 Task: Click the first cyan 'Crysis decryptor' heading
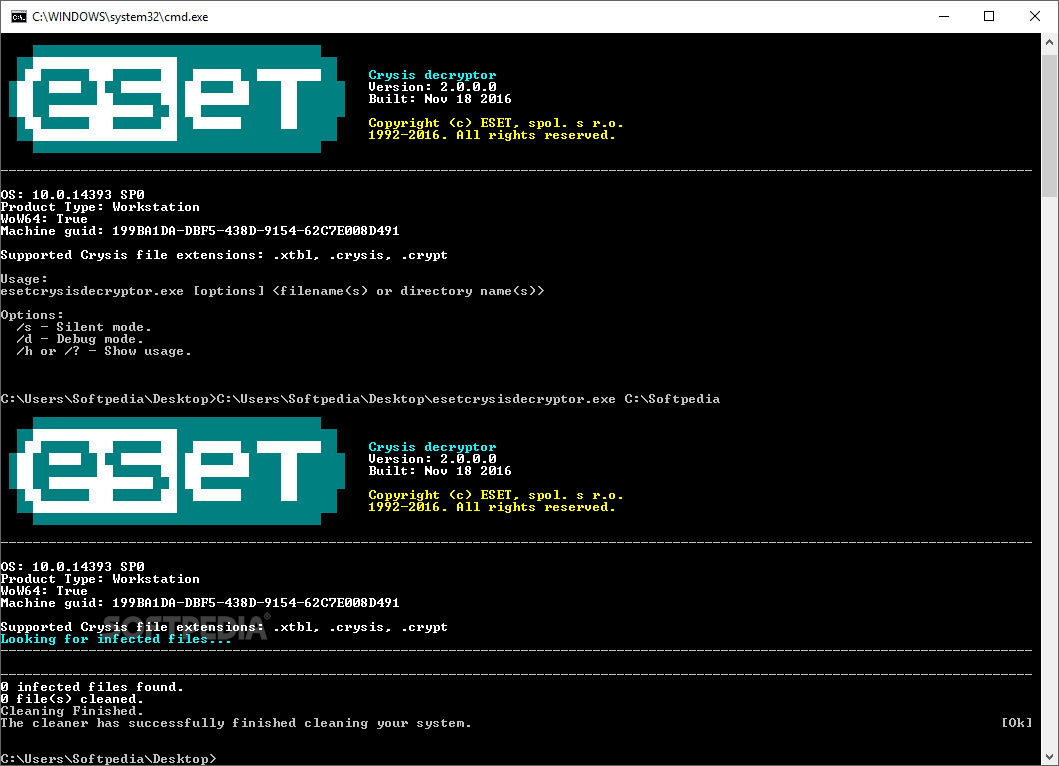point(432,75)
